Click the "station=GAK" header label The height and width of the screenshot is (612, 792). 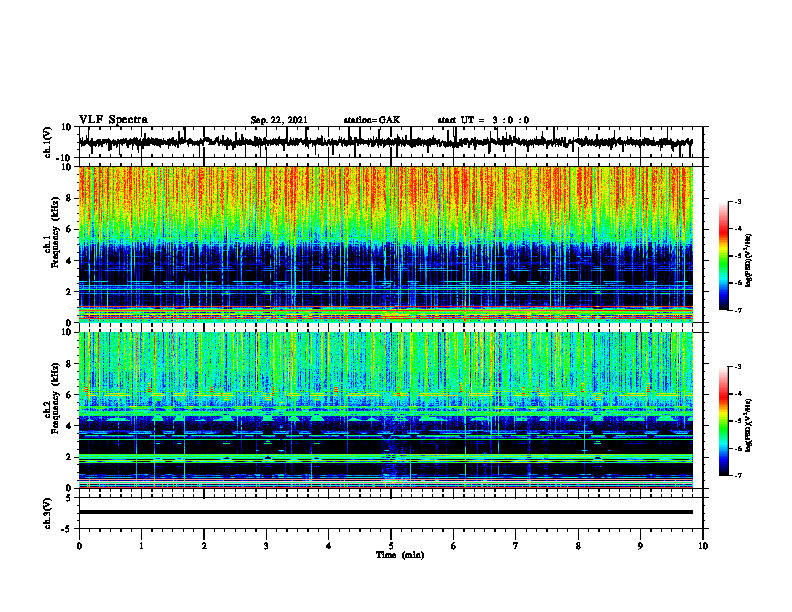(x=372, y=120)
